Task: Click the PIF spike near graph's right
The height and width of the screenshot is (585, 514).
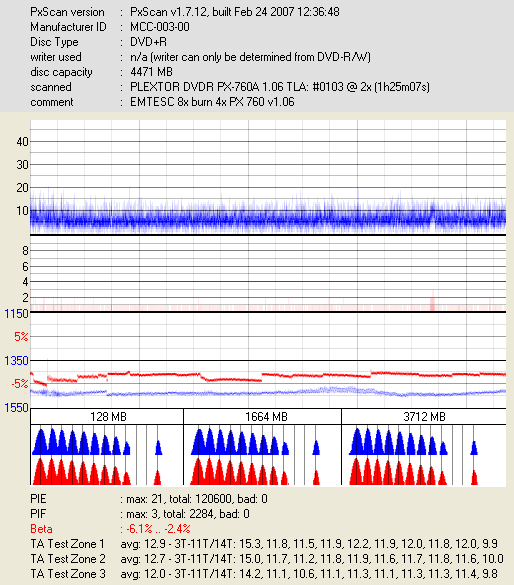Action: click(432, 301)
